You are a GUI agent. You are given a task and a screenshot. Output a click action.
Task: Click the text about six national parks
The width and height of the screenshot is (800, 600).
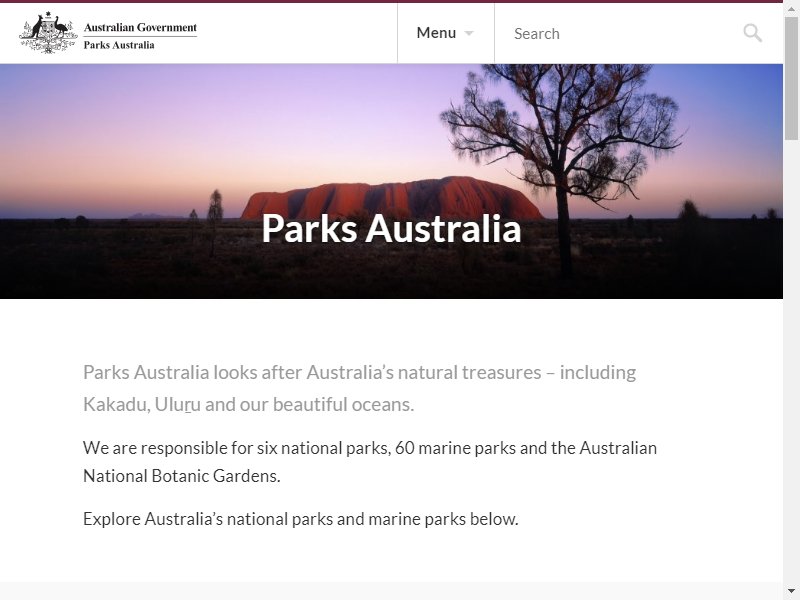pyautogui.click(x=370, y=462)
